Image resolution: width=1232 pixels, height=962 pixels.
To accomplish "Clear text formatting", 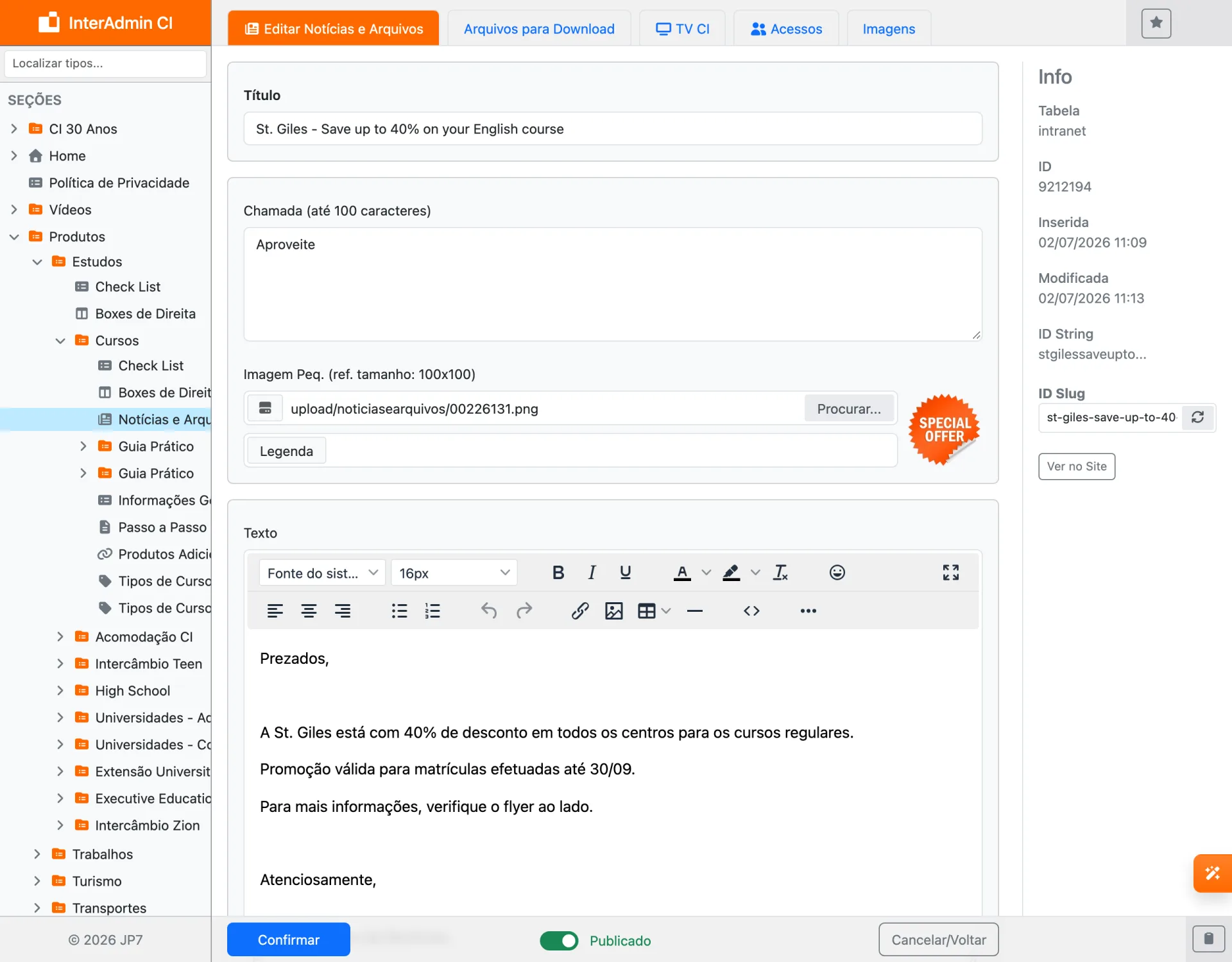I will tap(780, 573).
